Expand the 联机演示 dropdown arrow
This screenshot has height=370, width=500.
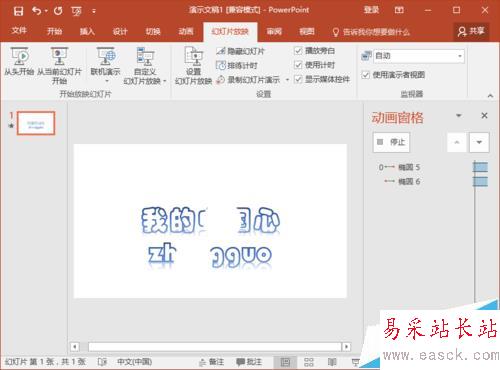(x=107, y=81)
